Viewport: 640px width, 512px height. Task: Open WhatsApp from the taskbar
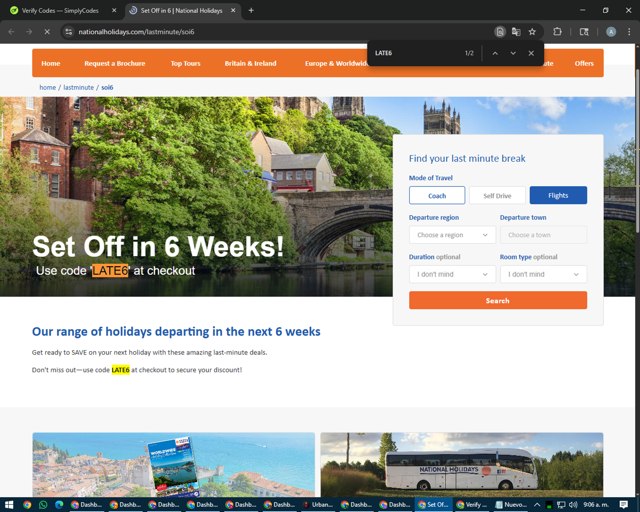pos(43,505)
